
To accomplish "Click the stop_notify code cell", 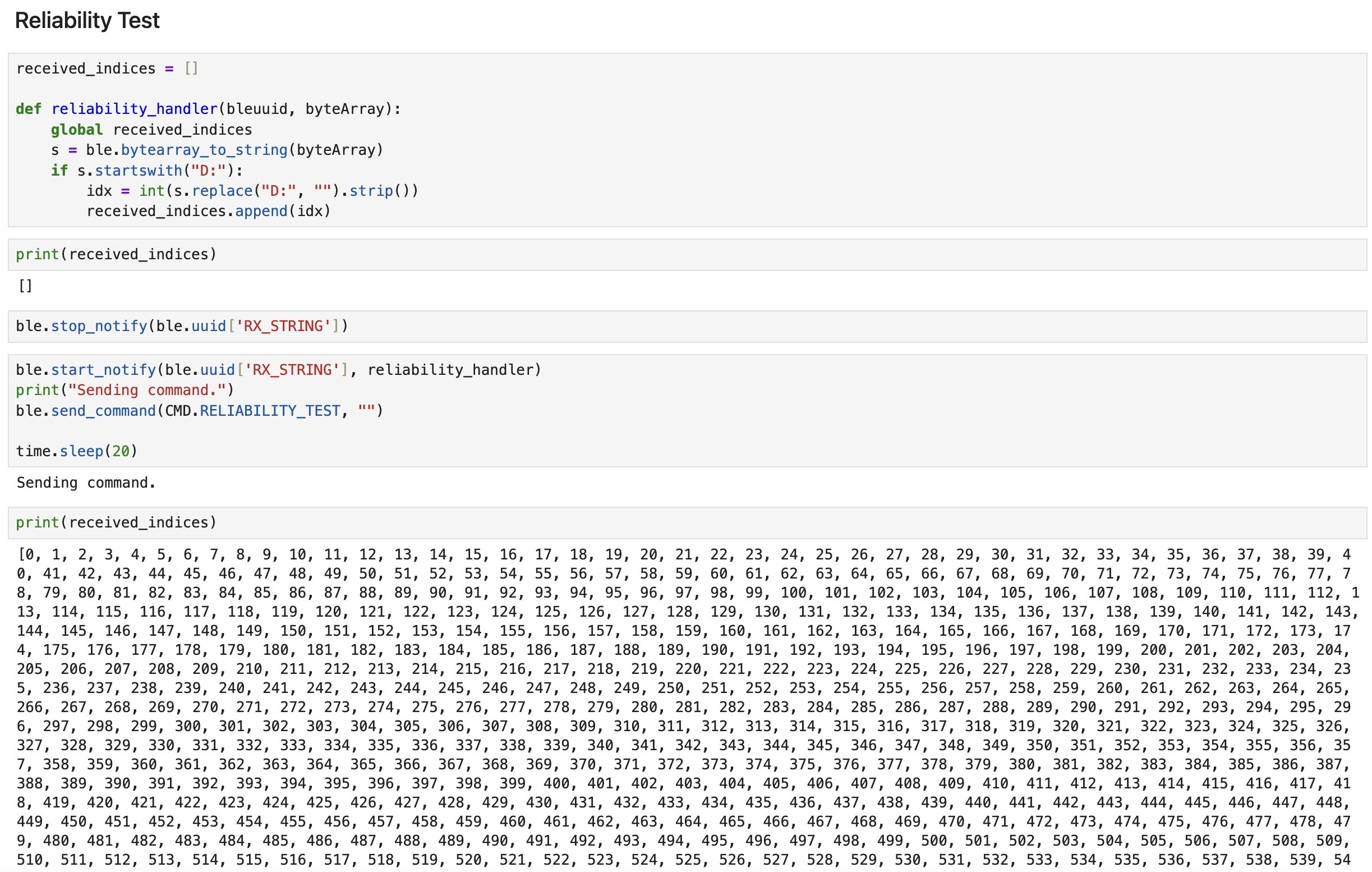I will coord(181,325).
